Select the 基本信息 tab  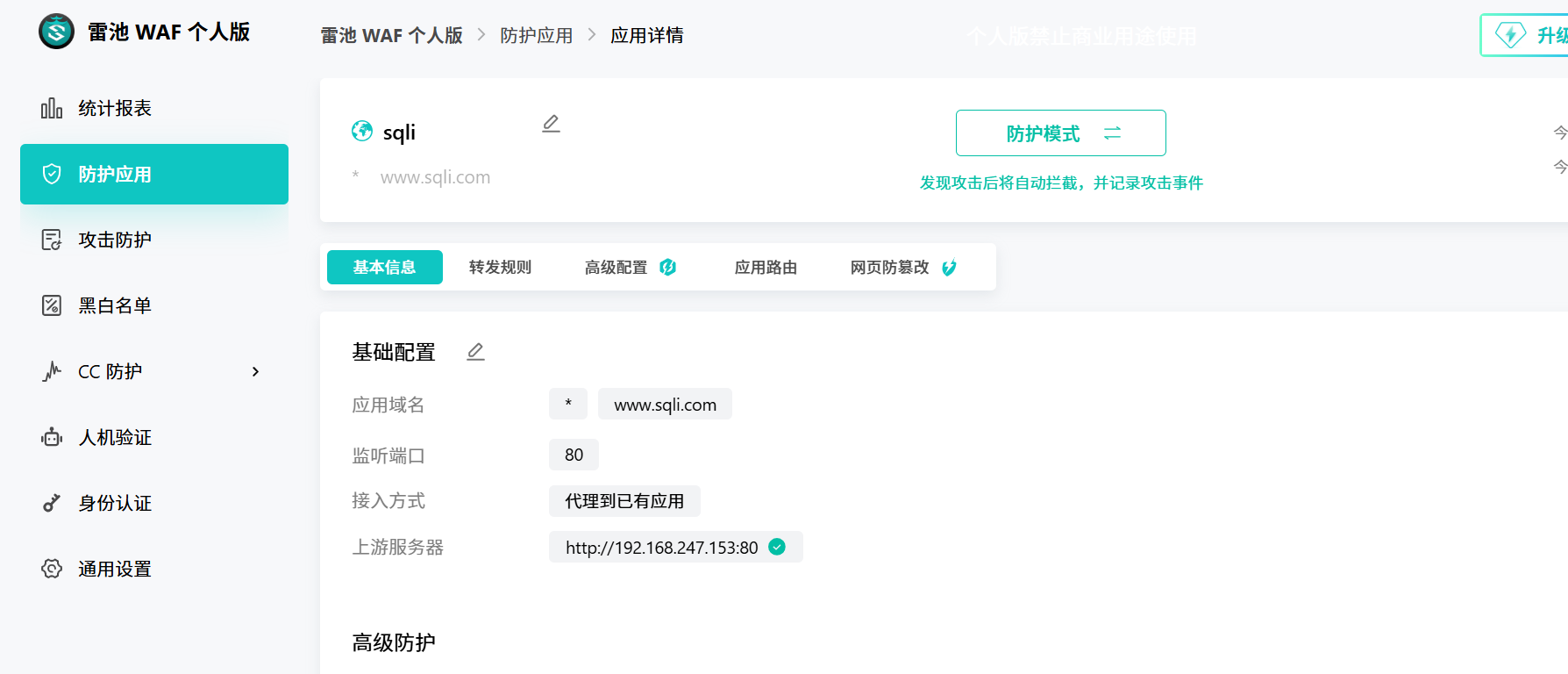[x=384, y=267]
